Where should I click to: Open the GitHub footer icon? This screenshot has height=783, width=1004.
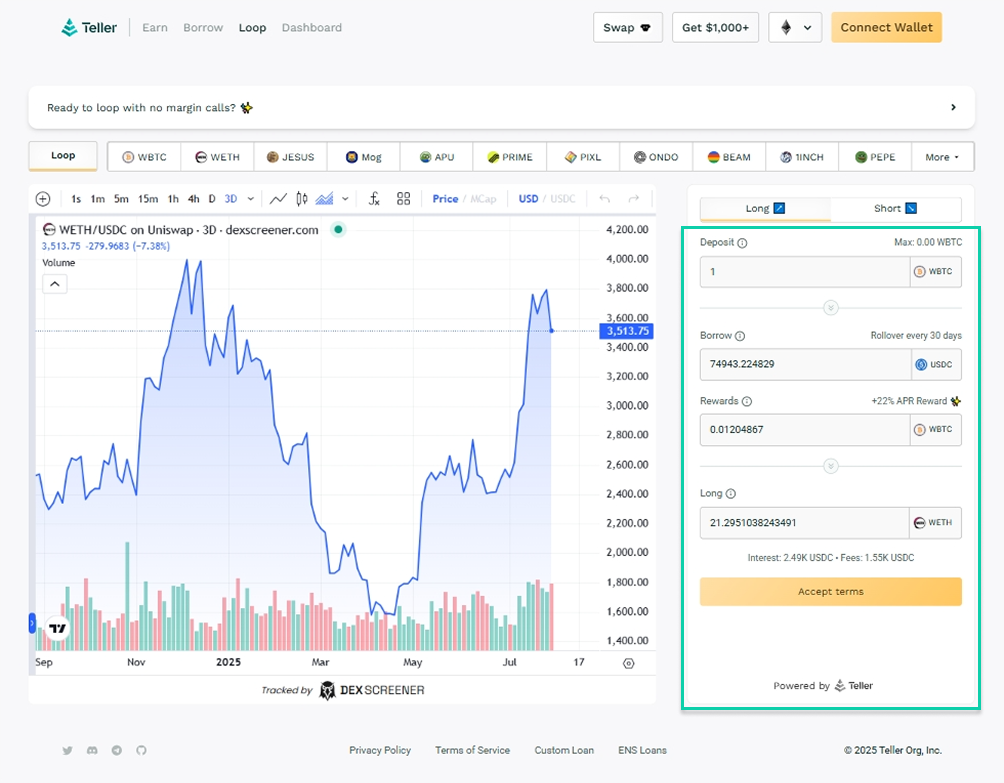click(x=142, y=750)
